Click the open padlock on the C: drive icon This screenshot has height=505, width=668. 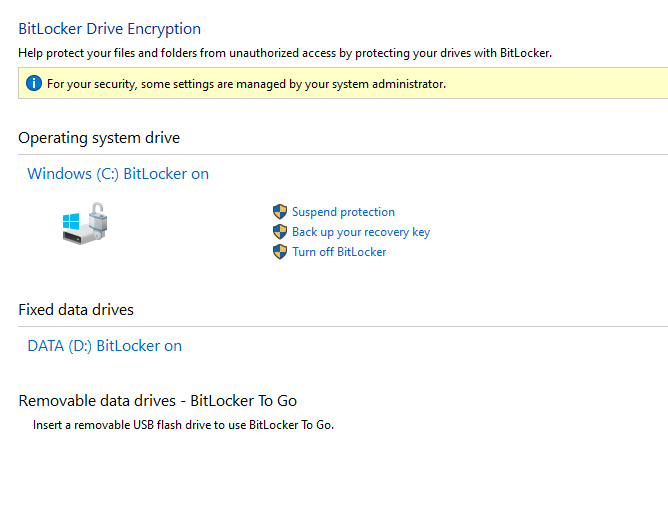pyautogui.click(x=98, y=216)
